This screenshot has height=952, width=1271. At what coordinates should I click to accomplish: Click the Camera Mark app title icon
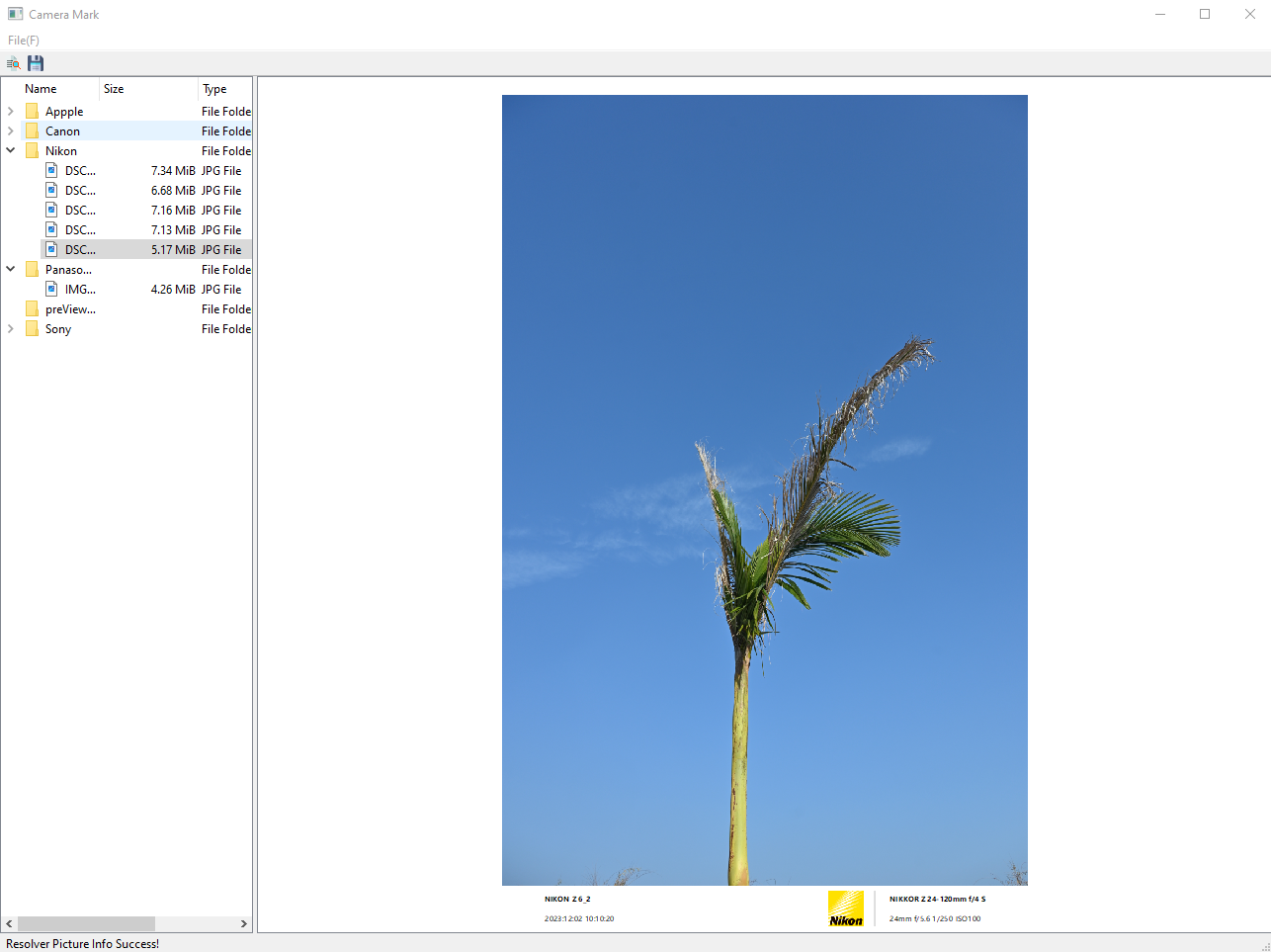pyautogui.click(x=15, y=14)
